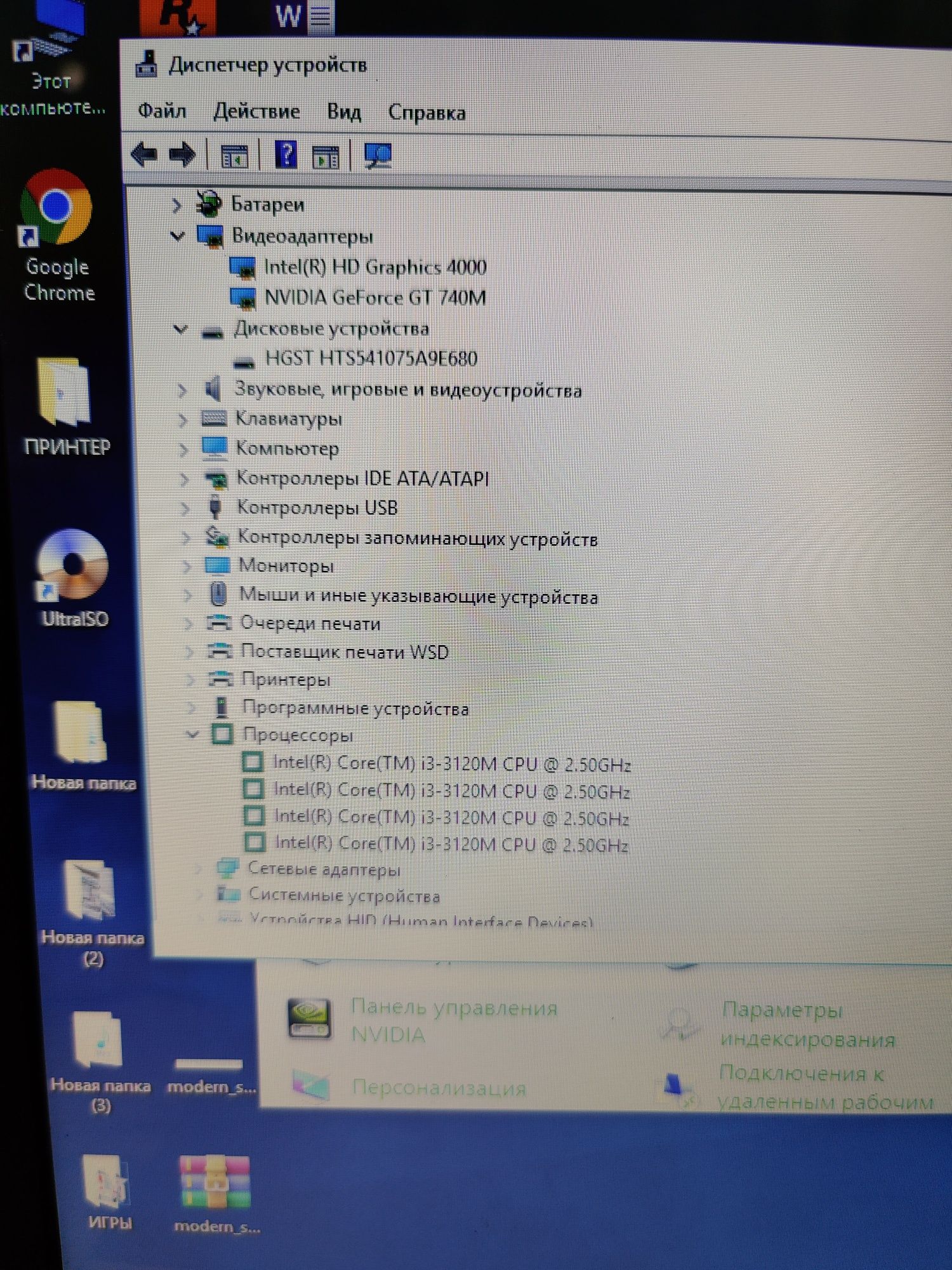Click the Intel HD Graphics 4000 device icon
The image size is (952, 1270).
(242, 267)
